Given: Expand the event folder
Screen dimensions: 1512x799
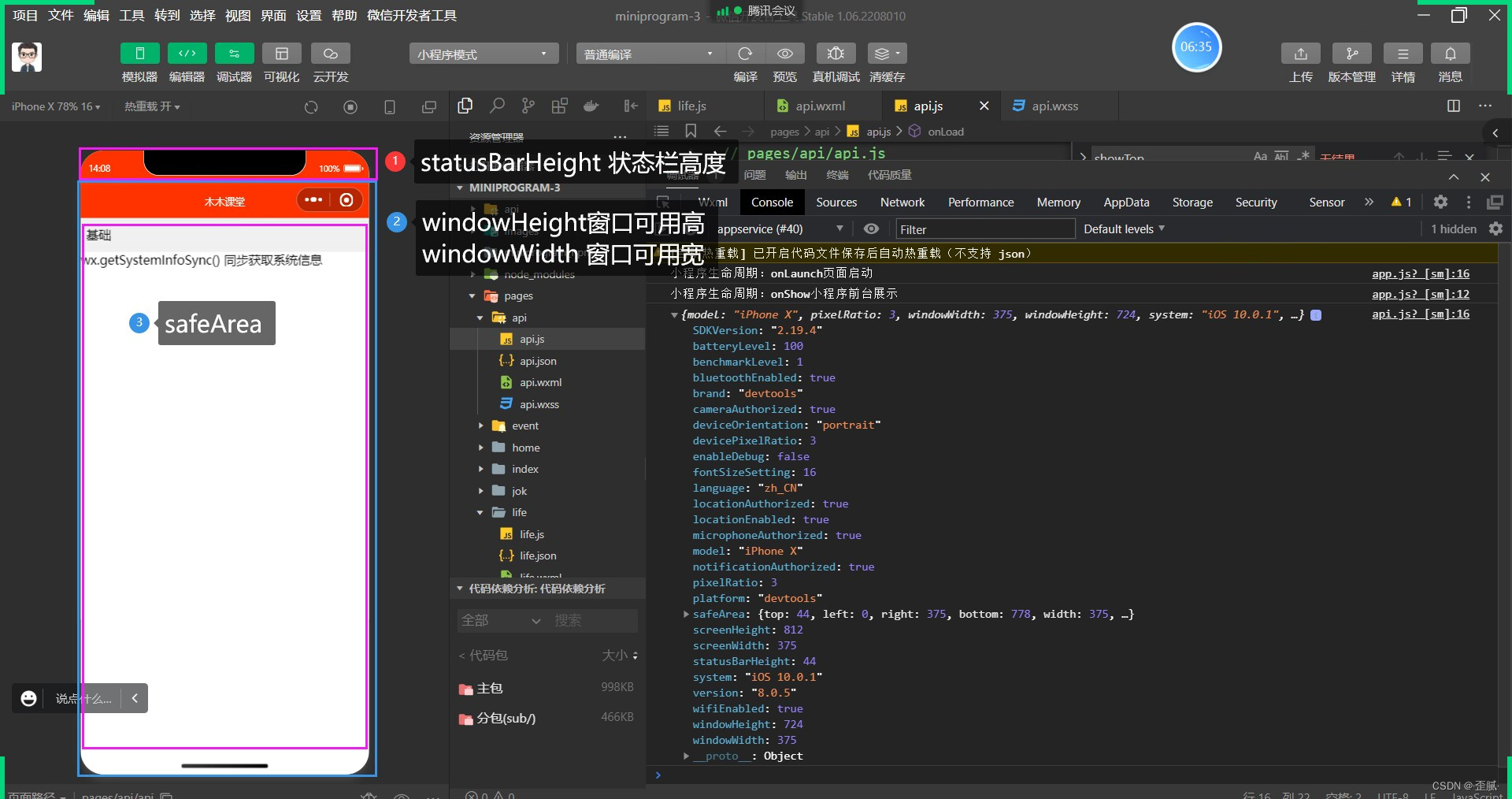Looking at the screenshot, I should 481,426.
